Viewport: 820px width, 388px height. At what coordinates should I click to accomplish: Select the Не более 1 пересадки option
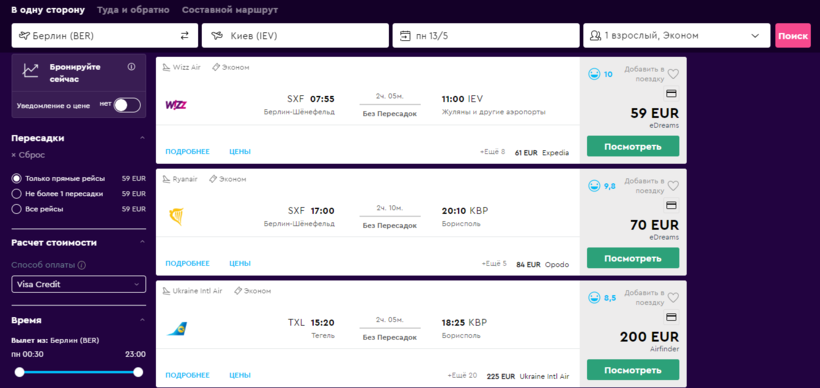[16, 193]
